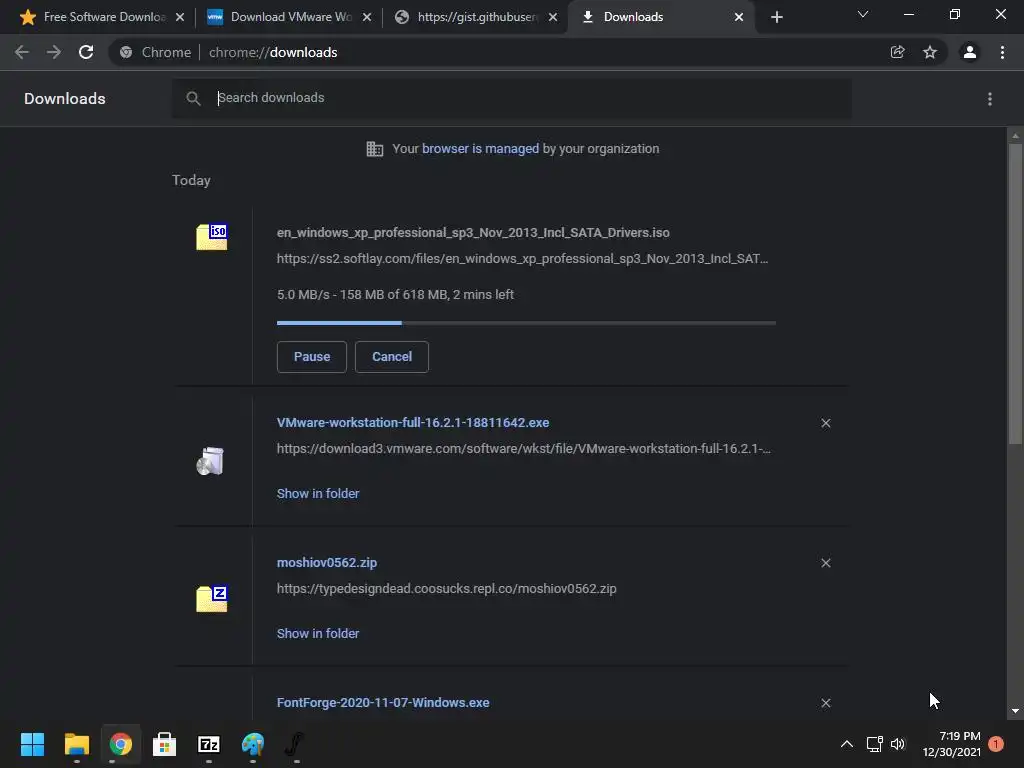Click the Chrome site info chip

pyautogui.click(x=156, y=52)
